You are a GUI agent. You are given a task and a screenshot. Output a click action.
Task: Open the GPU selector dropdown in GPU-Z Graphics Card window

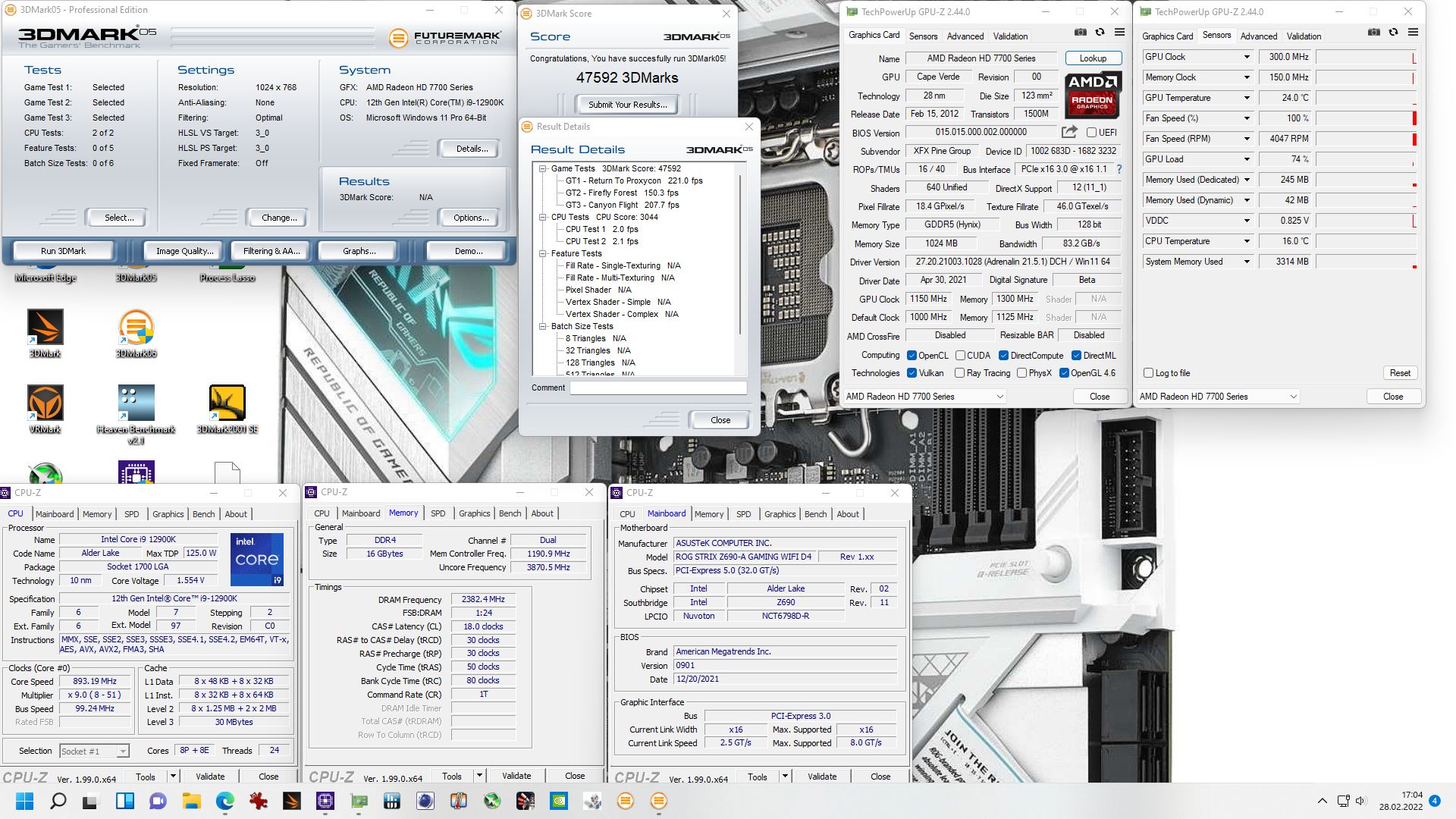coord(924,397)
